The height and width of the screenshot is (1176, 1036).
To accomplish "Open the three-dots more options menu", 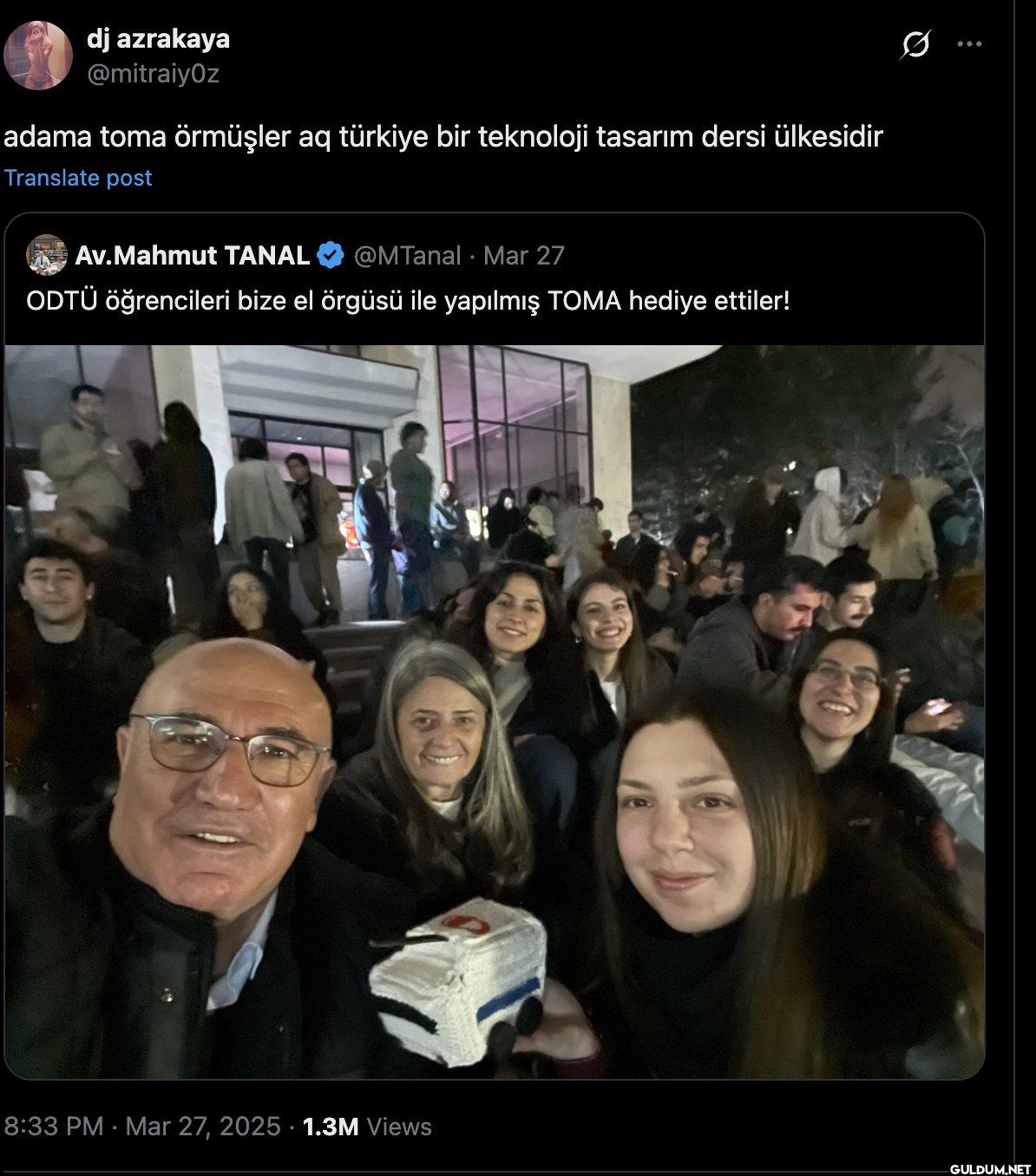I will 969,44.
